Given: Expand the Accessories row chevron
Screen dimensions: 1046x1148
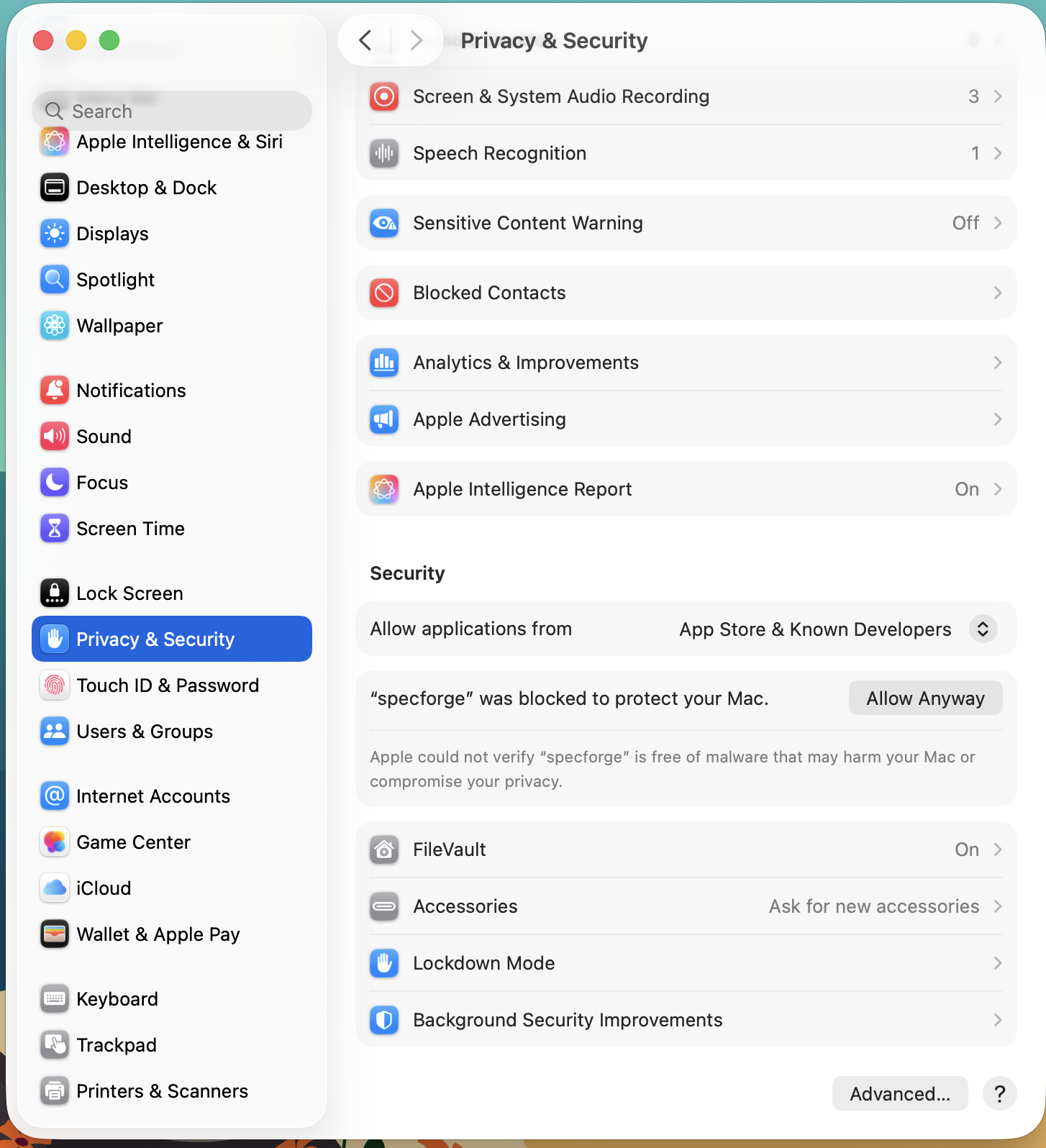Looking at the screenshot, I should pyautogui.click(x=998, y=906).
